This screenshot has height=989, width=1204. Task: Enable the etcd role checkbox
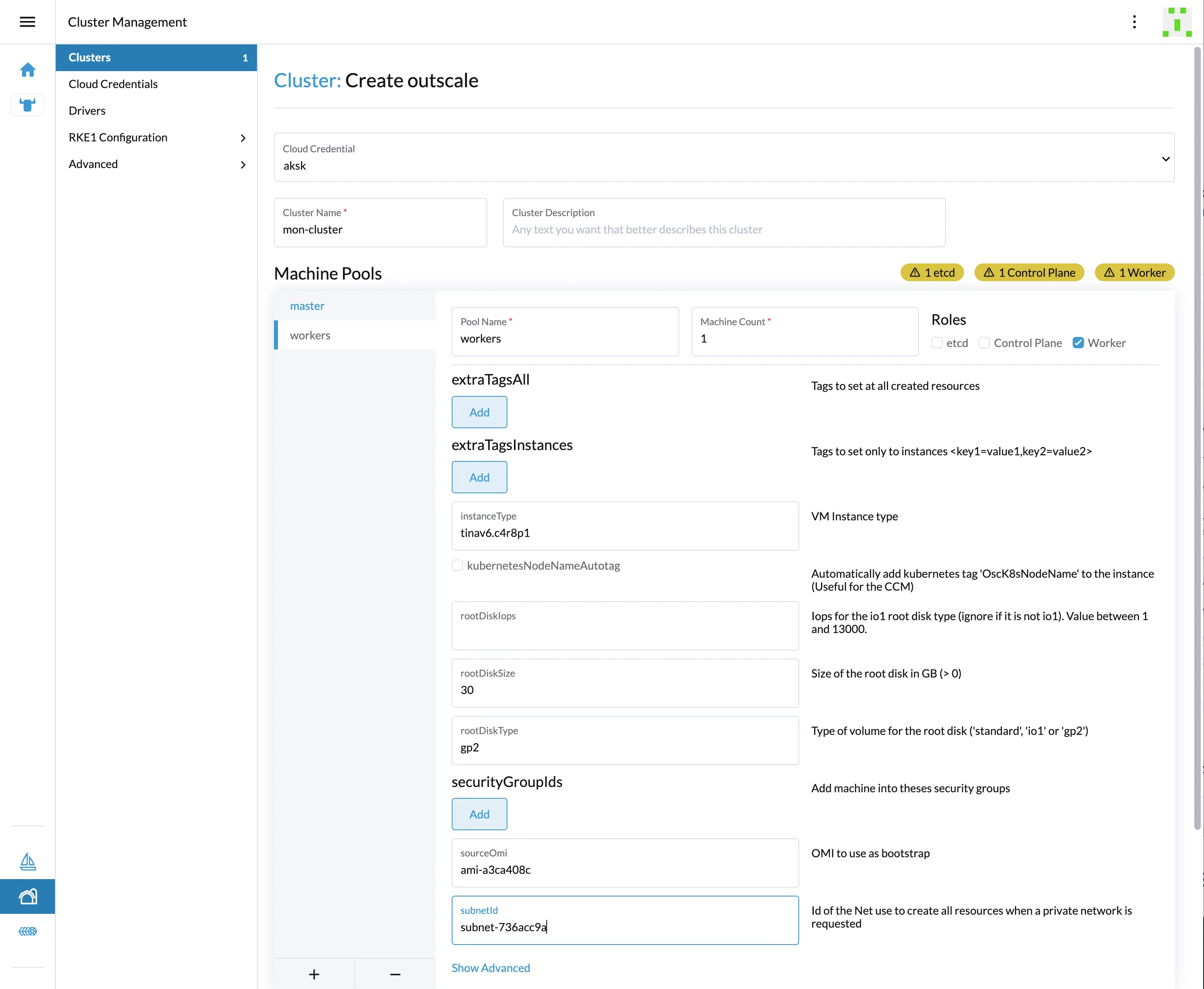tap(937, 343)
